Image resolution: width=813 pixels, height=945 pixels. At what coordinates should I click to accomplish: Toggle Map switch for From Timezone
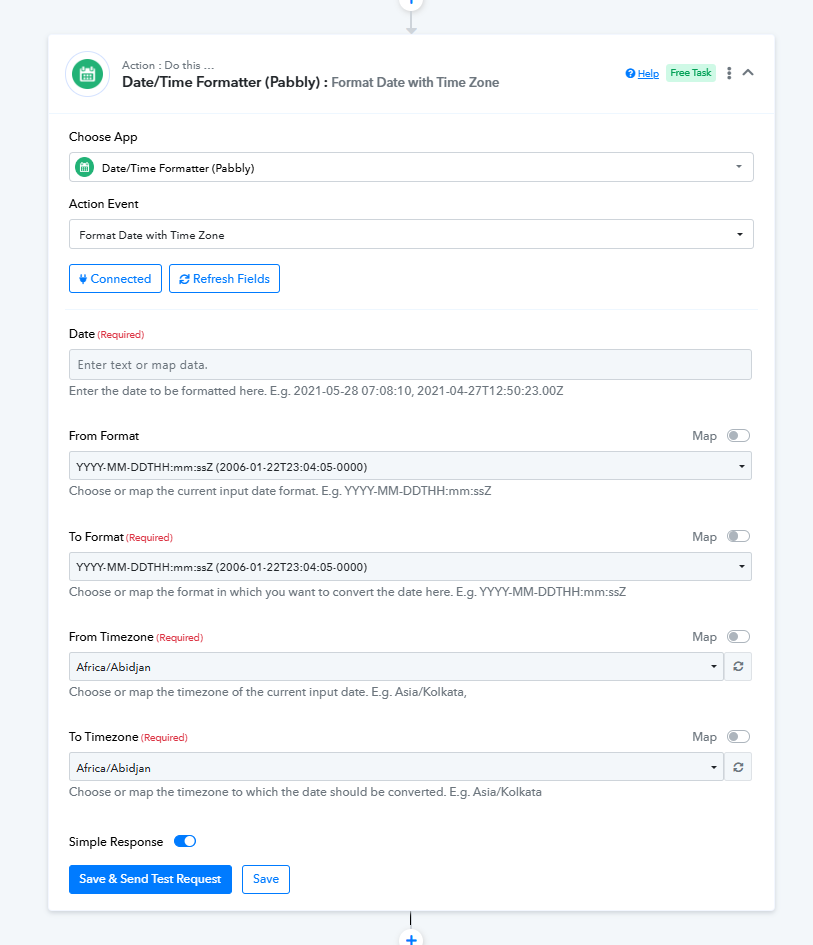pyautogui.click(x=738, y=636)
